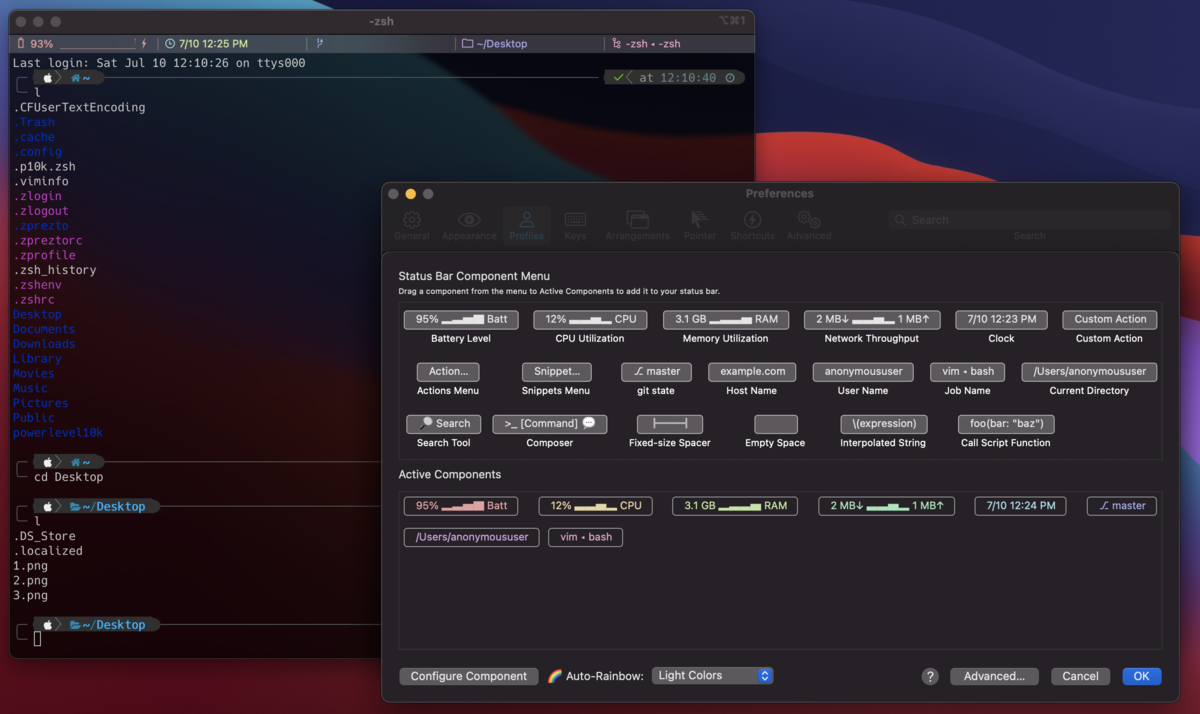The width and height of the screenshot is (1200, 714).
Task: Select the Search Tool component
Action: [x=444, y=424]
